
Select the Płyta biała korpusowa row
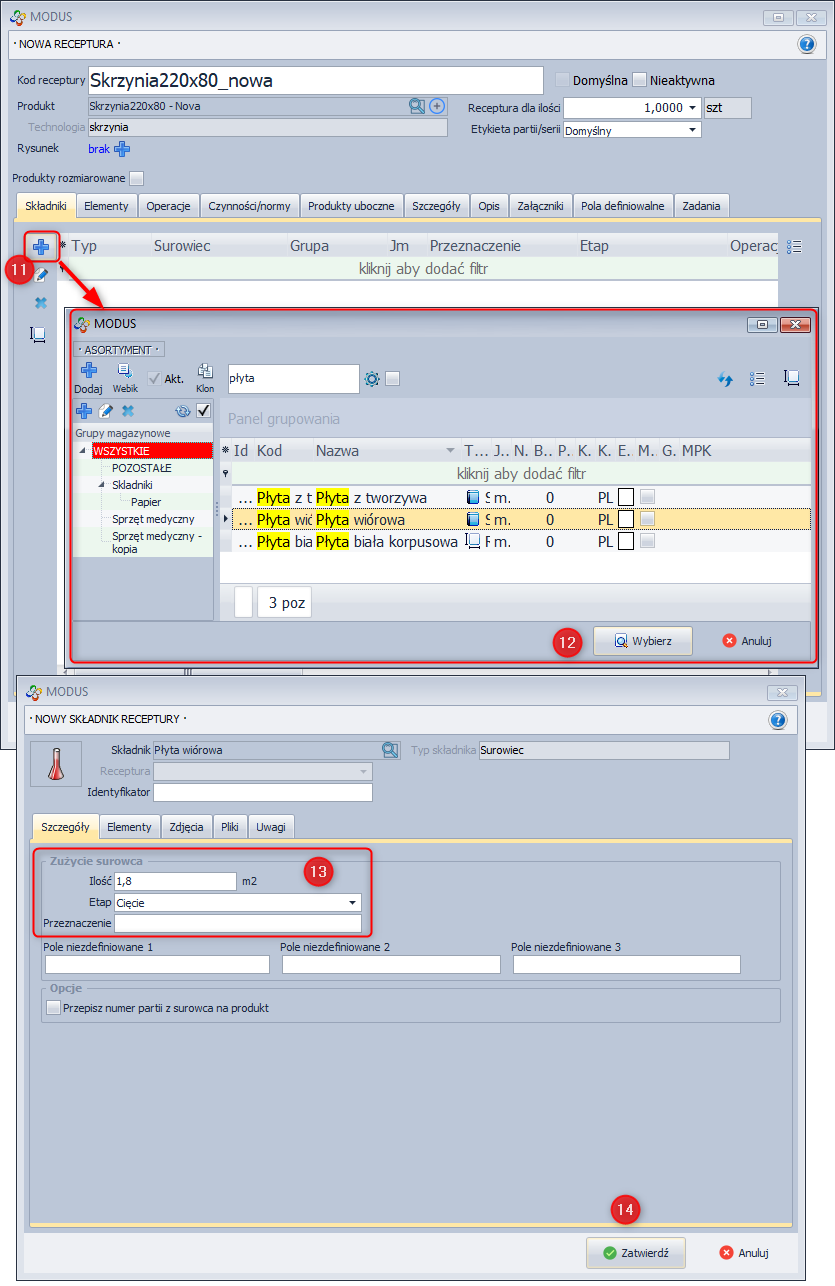(x=521, y=541)
